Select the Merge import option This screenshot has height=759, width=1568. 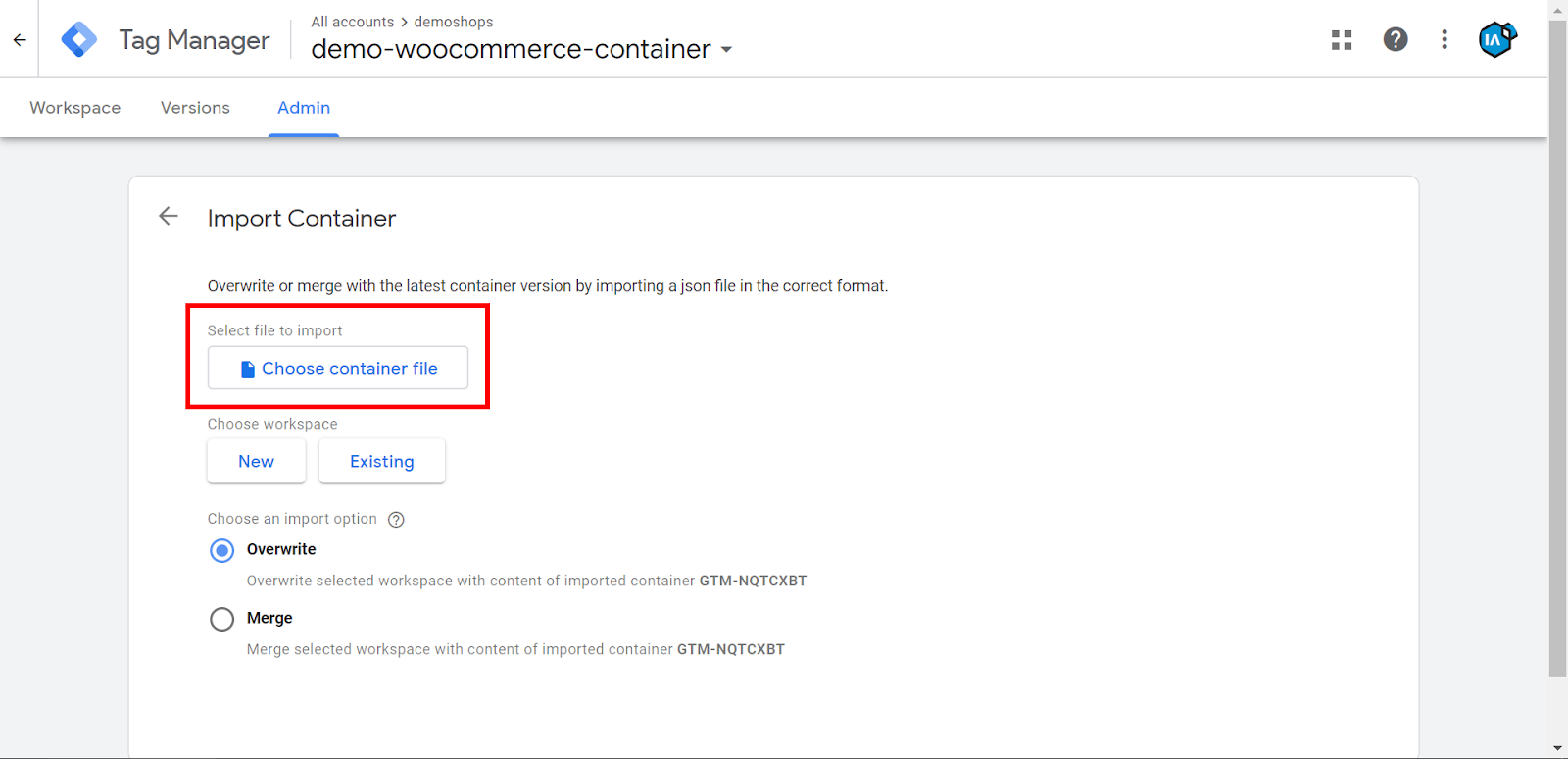[x=222, y=619]
